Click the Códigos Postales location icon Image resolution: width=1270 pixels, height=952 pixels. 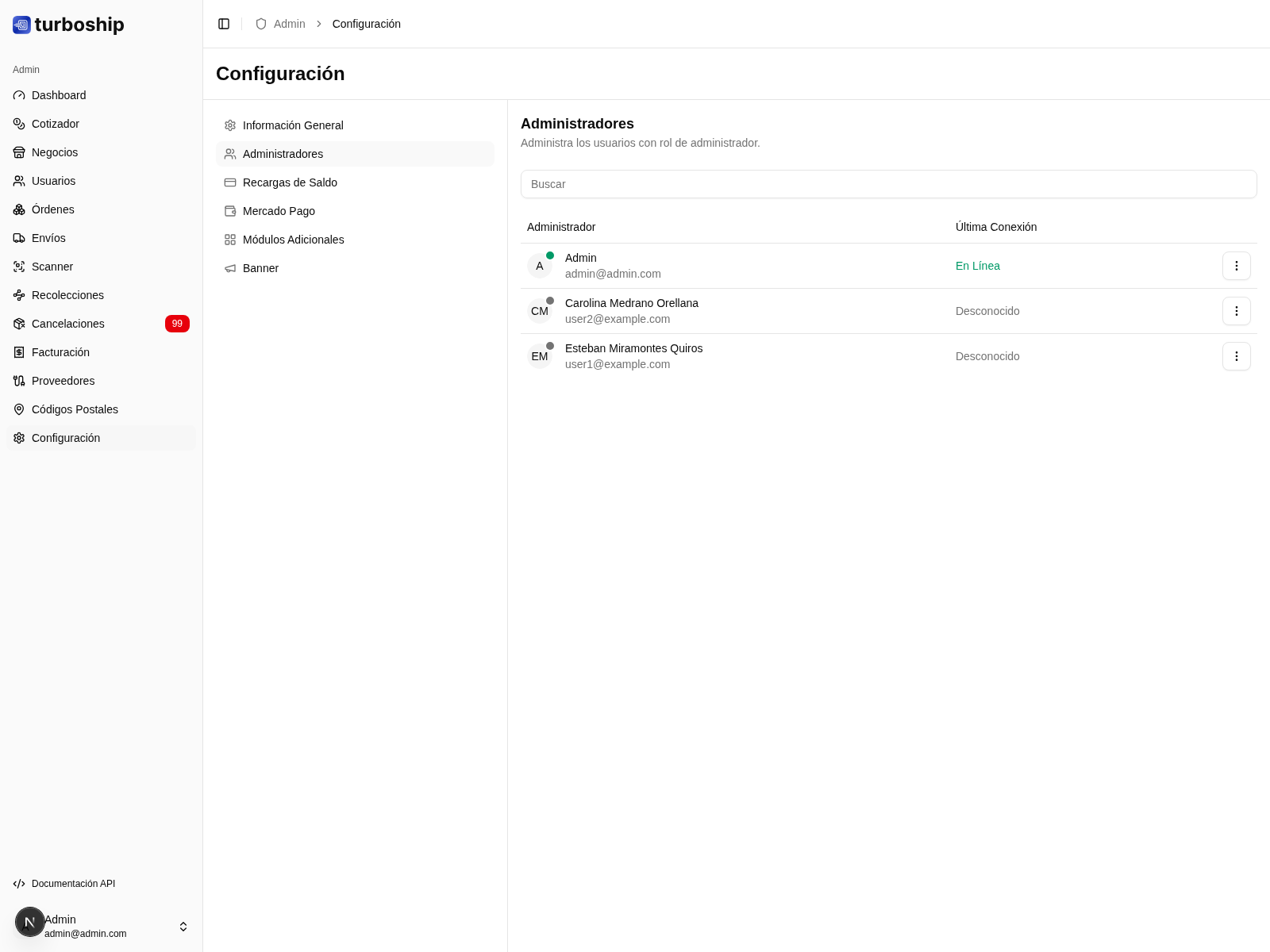point(19,409)
